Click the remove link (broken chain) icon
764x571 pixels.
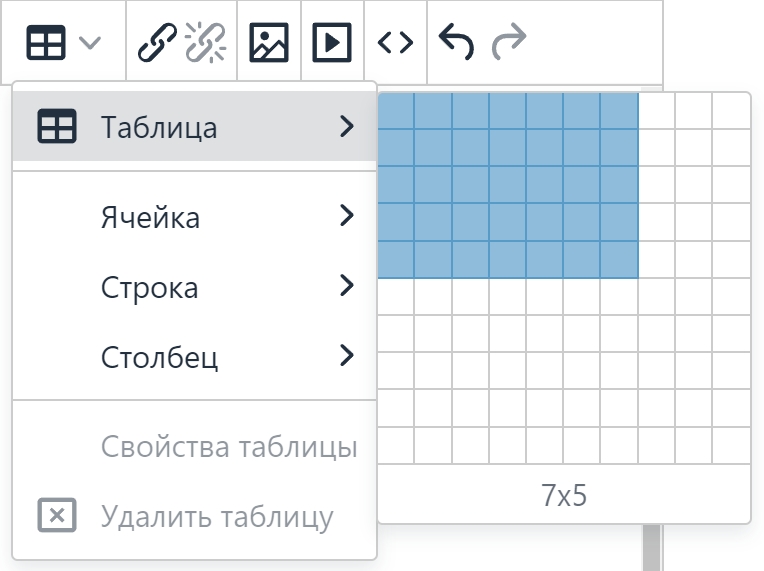[205, 42]
